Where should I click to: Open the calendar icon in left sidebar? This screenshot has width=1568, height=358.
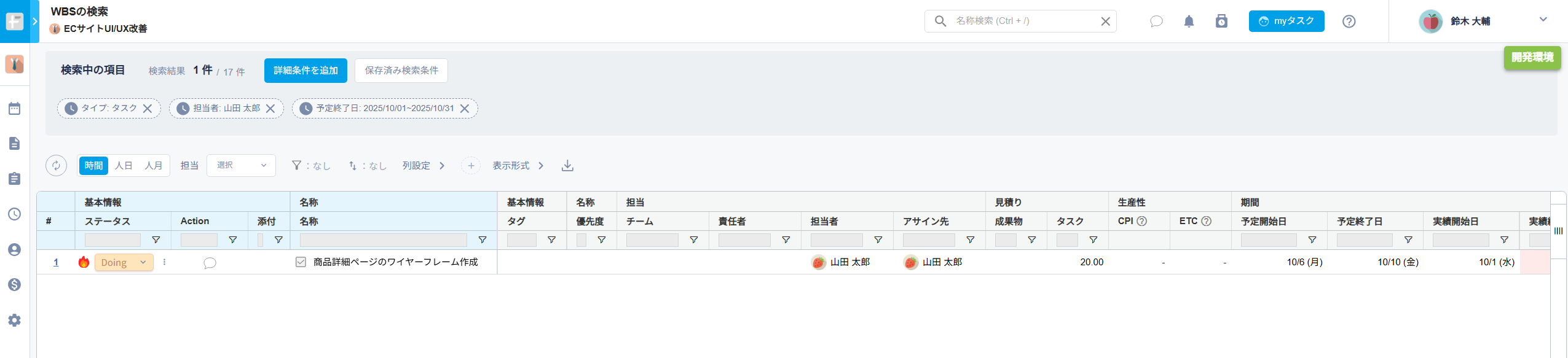tap(15, 109)
